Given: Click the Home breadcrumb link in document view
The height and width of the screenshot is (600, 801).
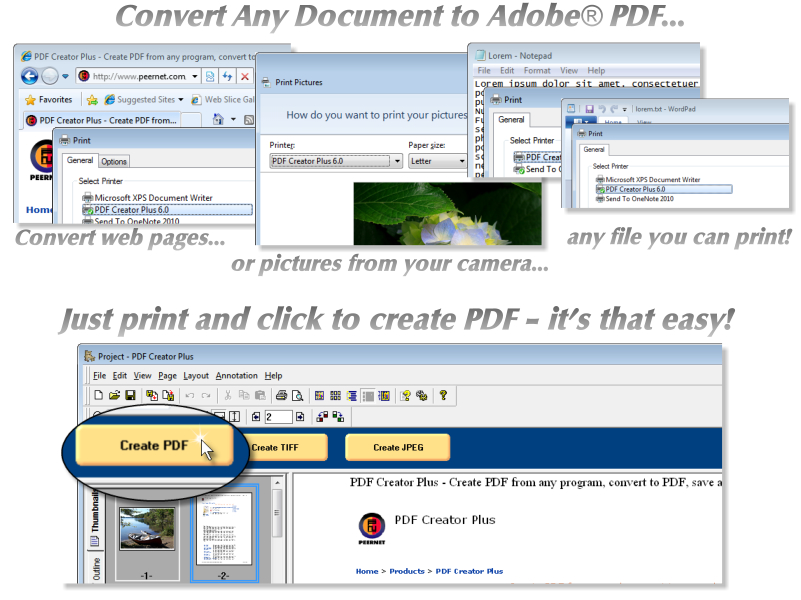Looking at the screenshot, I should pyautogui.click(x=367, y=571).
